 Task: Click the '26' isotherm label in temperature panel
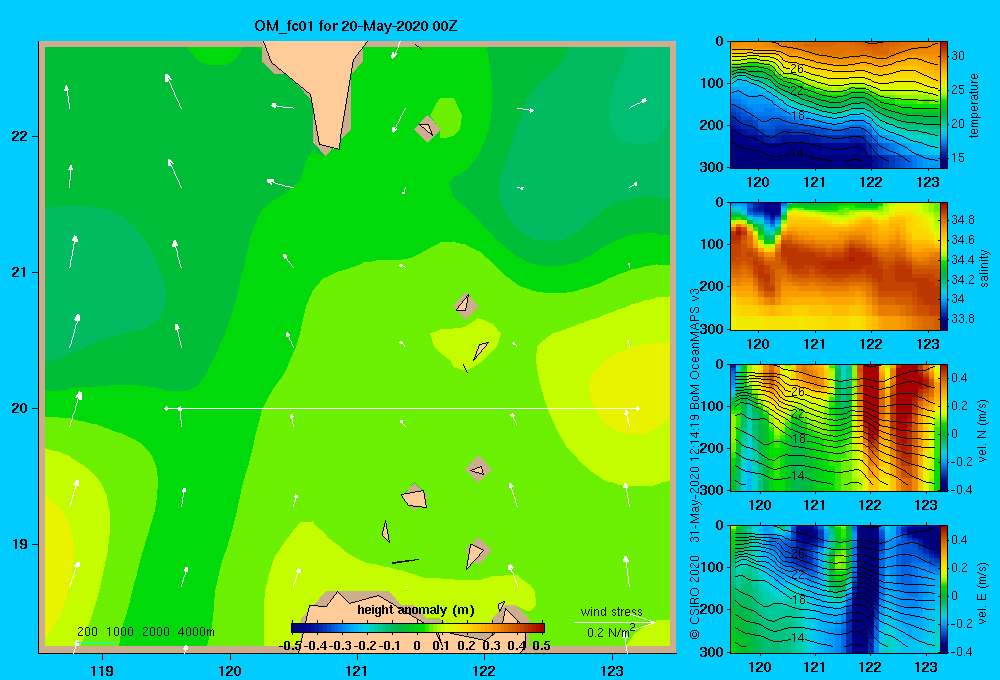(x=797, y=69)
